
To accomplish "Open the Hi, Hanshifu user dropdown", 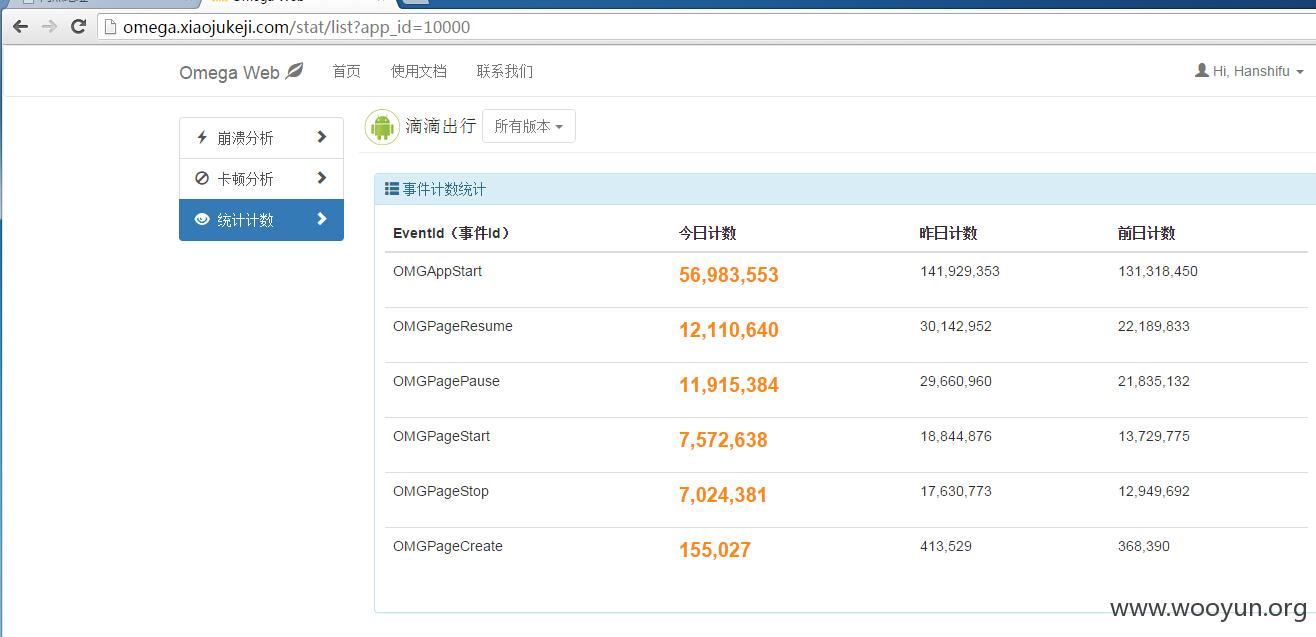I will [x=1250, y=71].
